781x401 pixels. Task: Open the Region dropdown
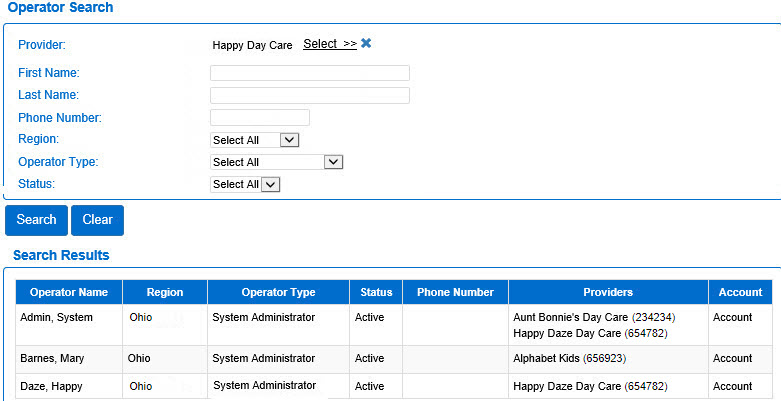[x=254, y=140]
